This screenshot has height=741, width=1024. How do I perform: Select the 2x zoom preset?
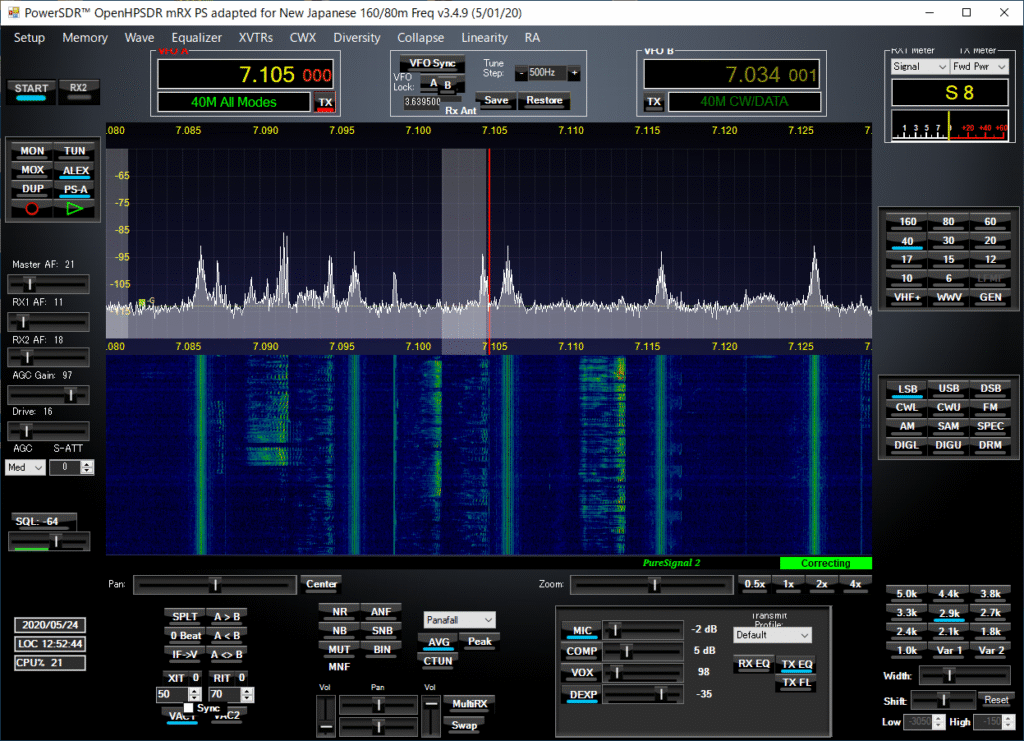(821, 583)
